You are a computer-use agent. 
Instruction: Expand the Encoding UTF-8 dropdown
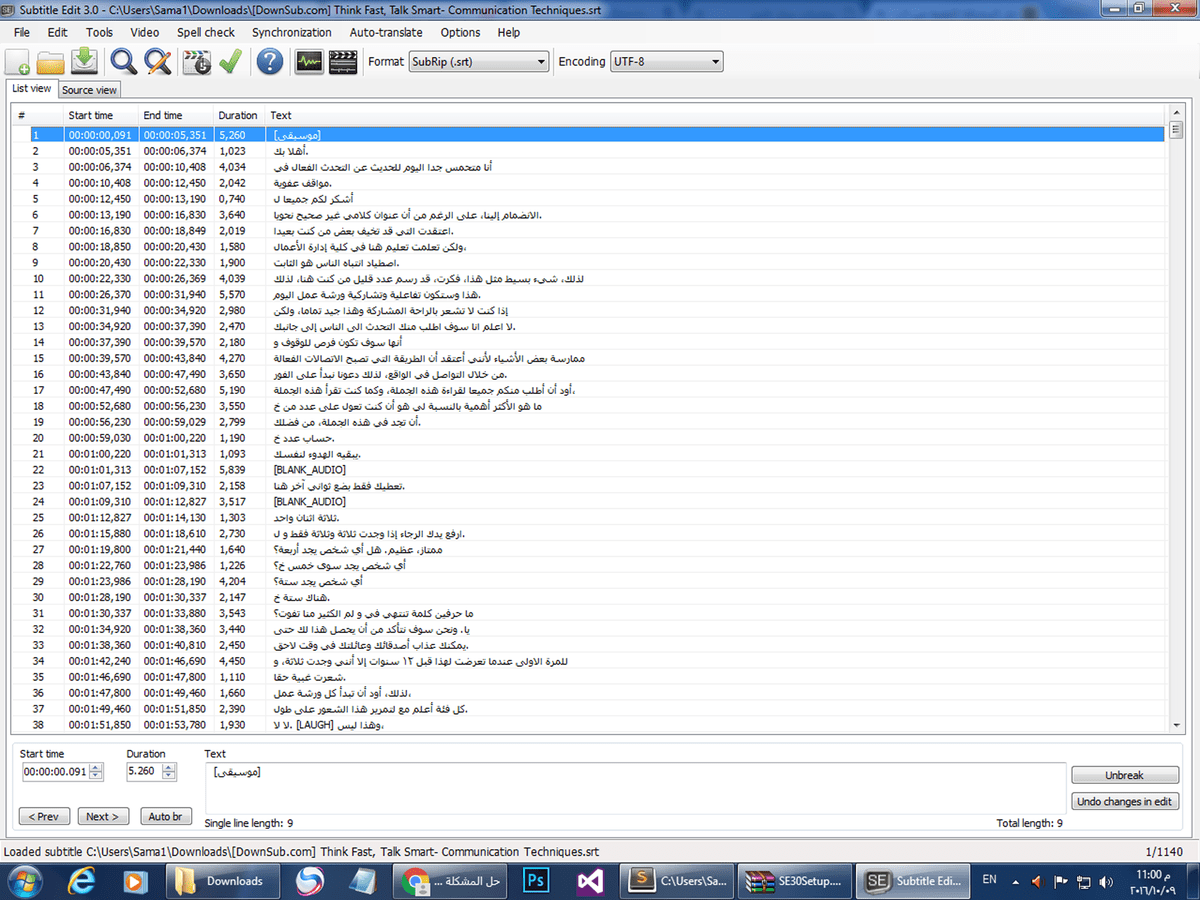click(666, 62)
